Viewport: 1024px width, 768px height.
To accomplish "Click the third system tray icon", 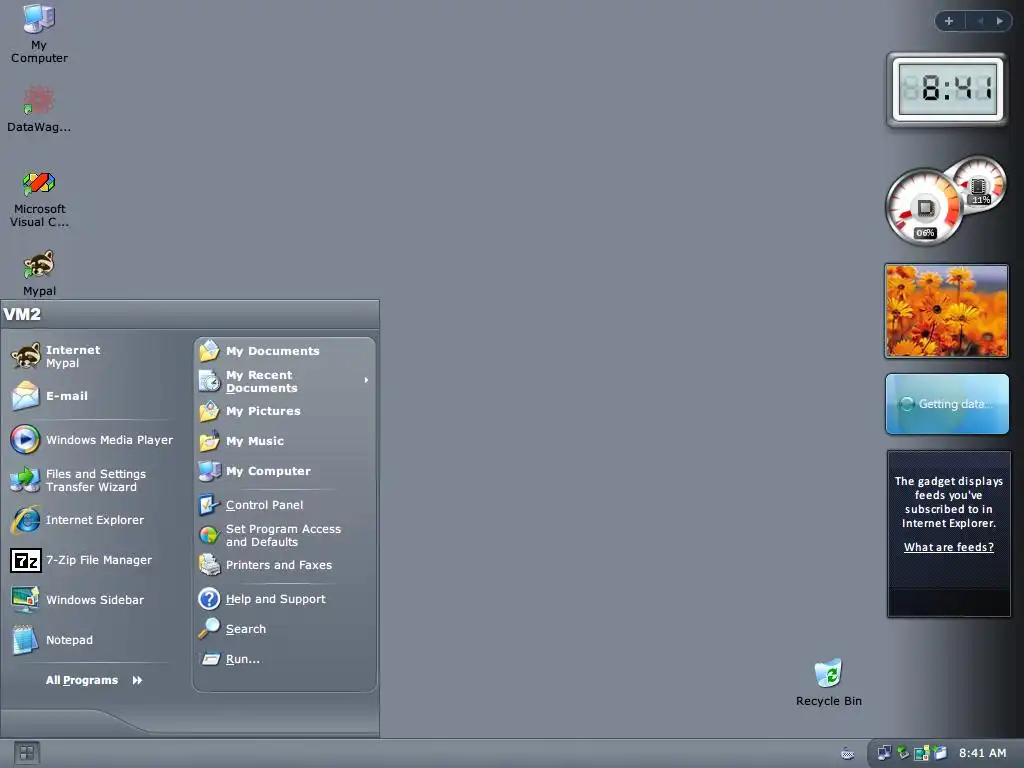I will (921, 753).
